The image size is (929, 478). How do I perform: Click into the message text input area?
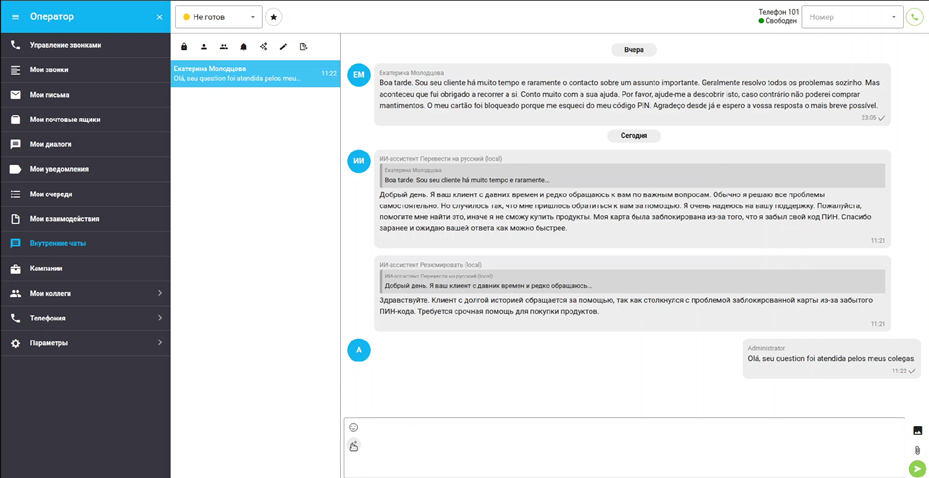[x=633, y=448]
